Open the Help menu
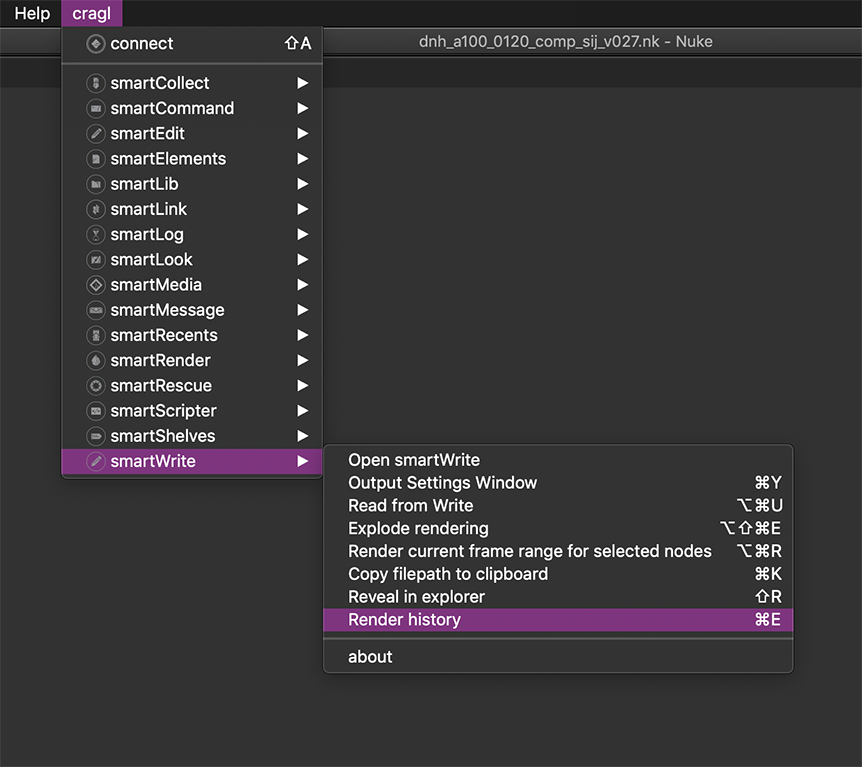This screenshot has height=767, width=862. tap(32, 14)
